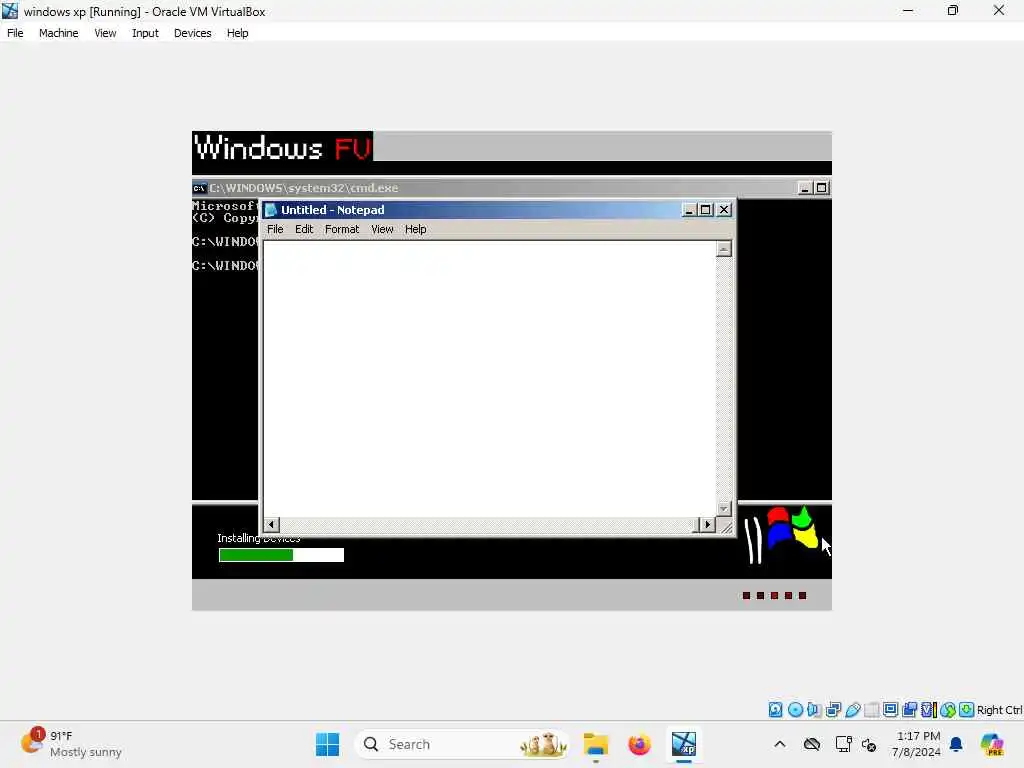The width and height of the screenshot is (1024, 768).
Task: Click the recording status icon
Action: [910, 710]
